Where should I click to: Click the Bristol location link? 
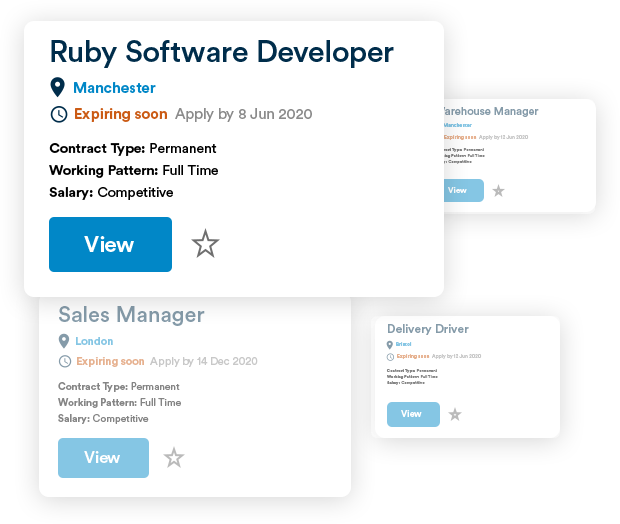tap(404, 345)
